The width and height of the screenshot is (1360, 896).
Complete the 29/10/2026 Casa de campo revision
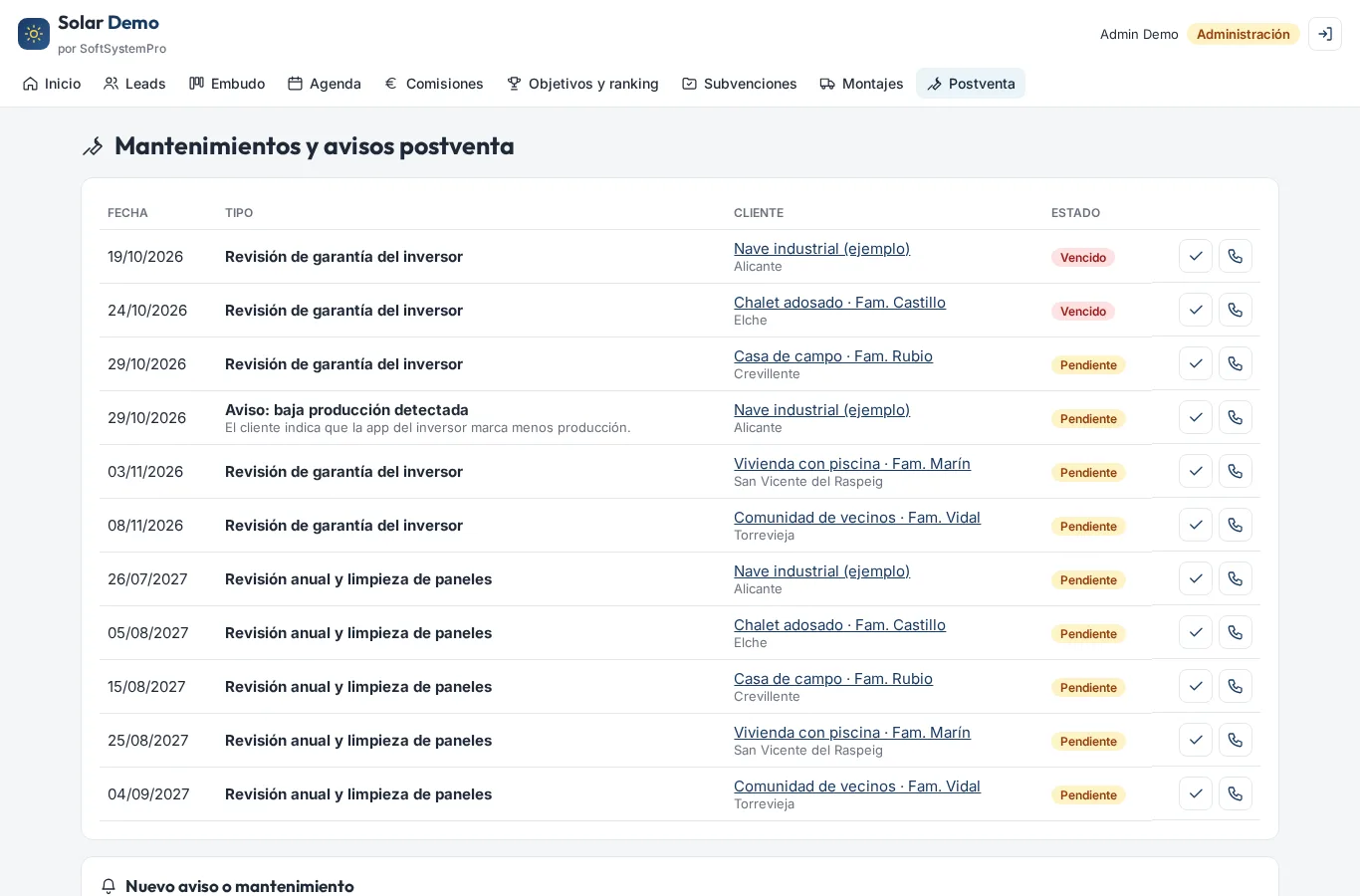1196,363
